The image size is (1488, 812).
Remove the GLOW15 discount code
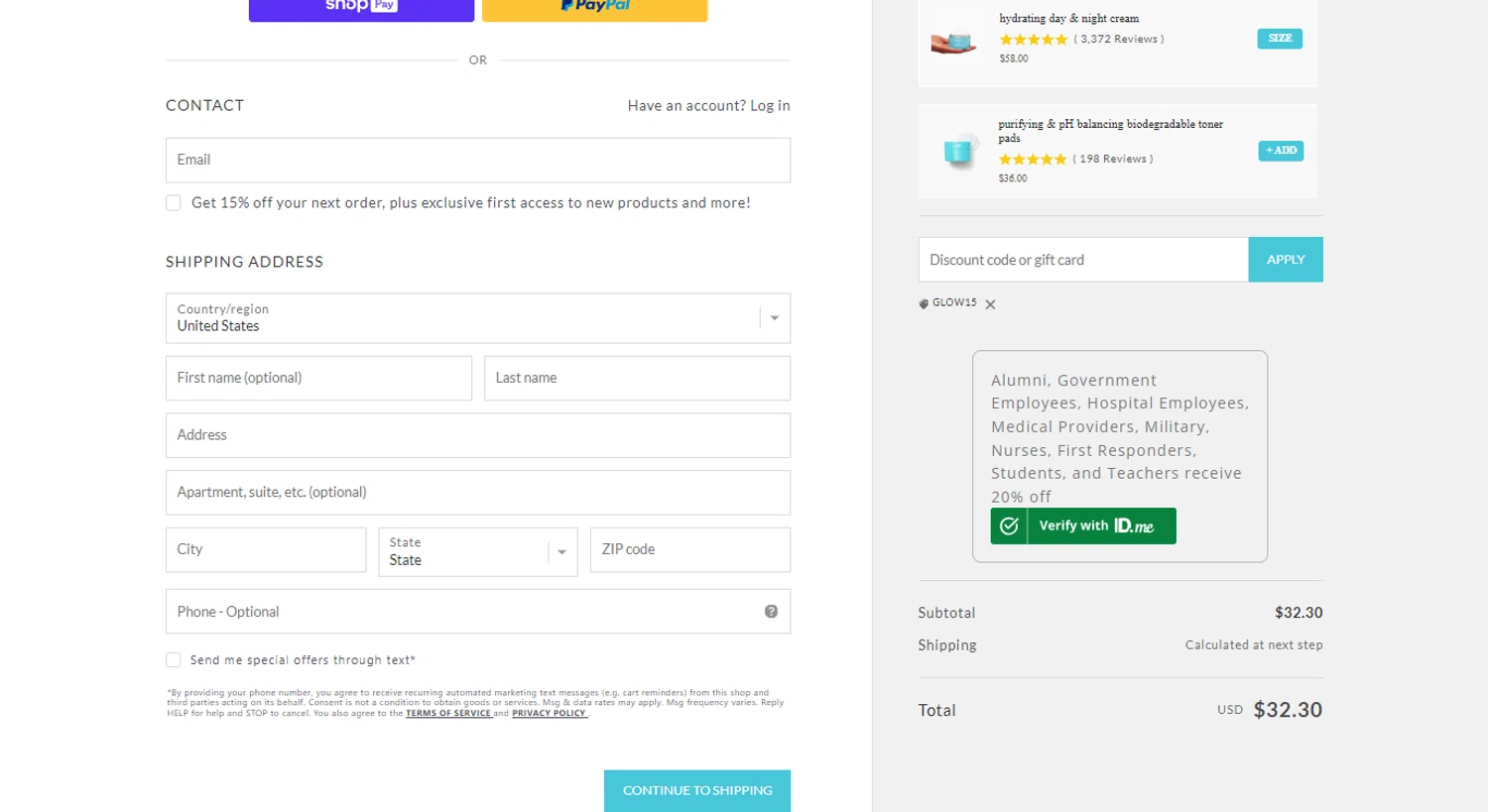click(990, 304)
